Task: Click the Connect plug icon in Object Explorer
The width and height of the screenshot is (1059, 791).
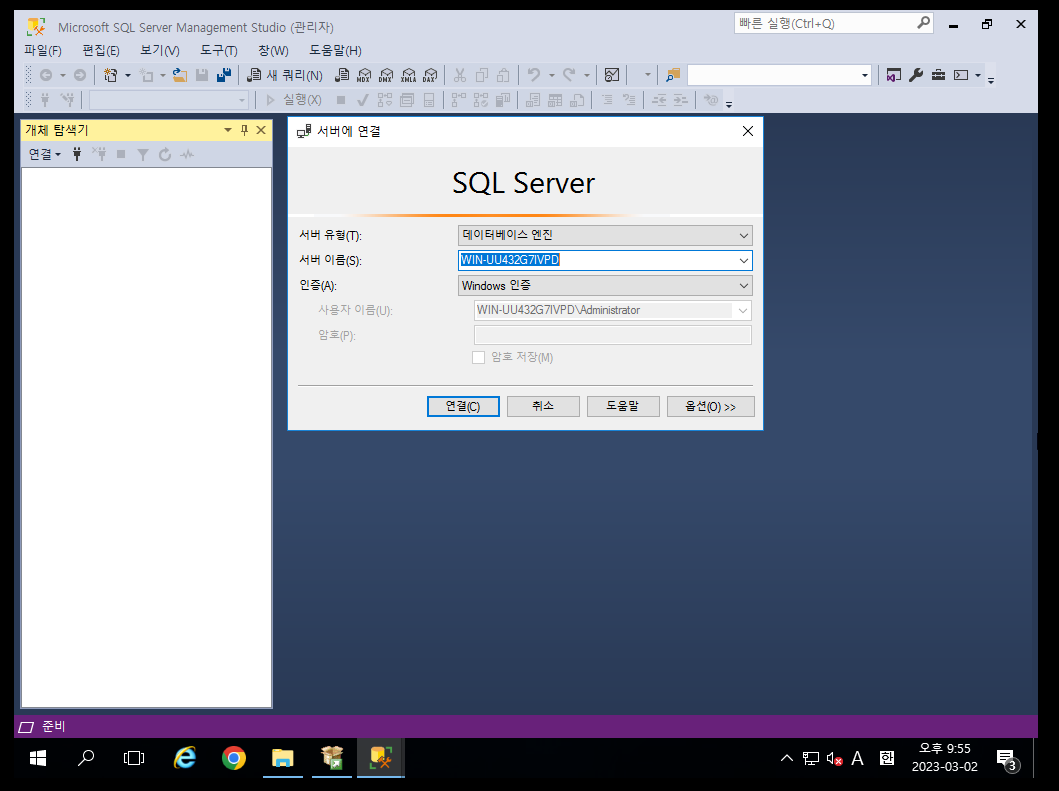Action: tap(77, 155)
